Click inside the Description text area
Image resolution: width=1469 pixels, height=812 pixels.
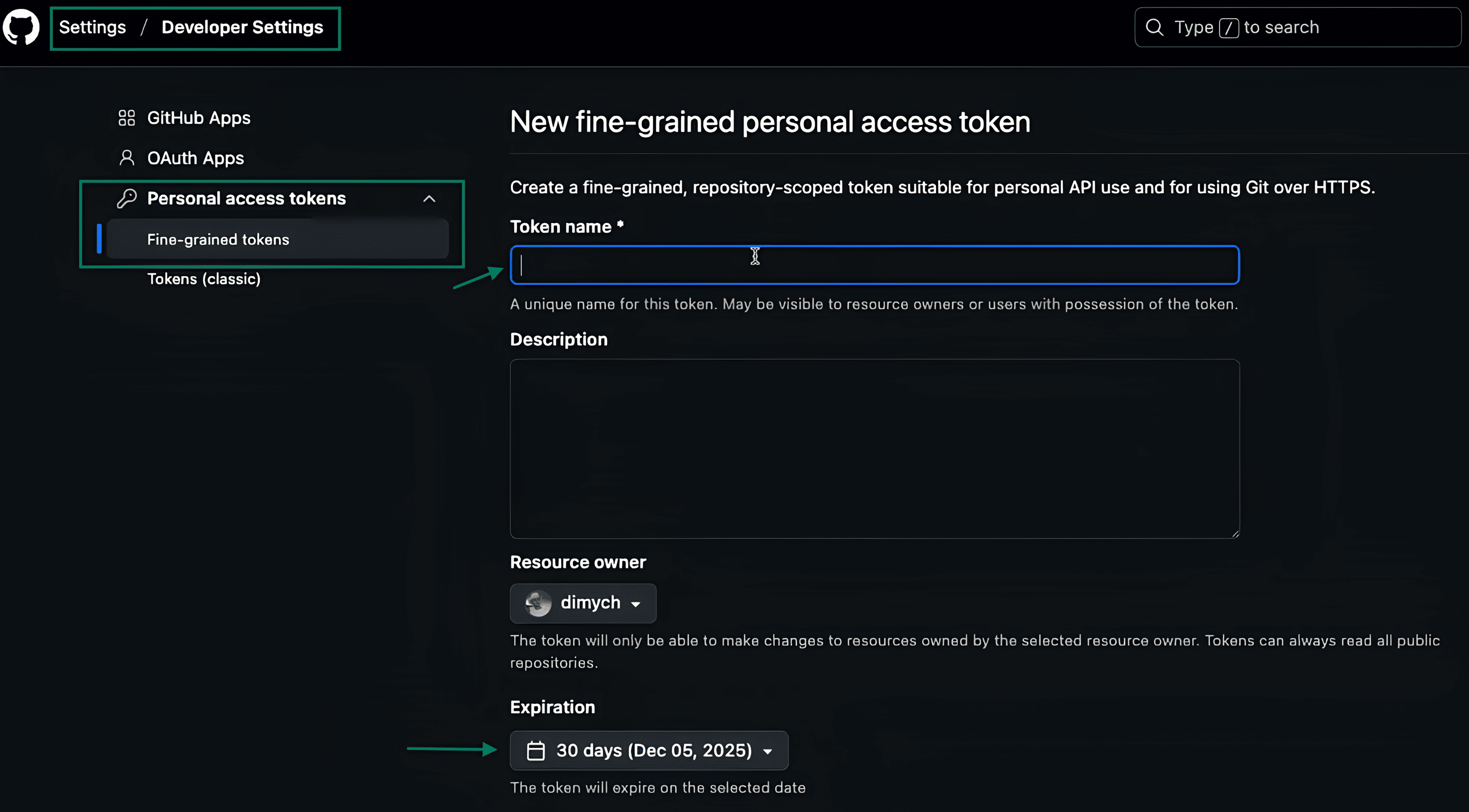[874, 448]
